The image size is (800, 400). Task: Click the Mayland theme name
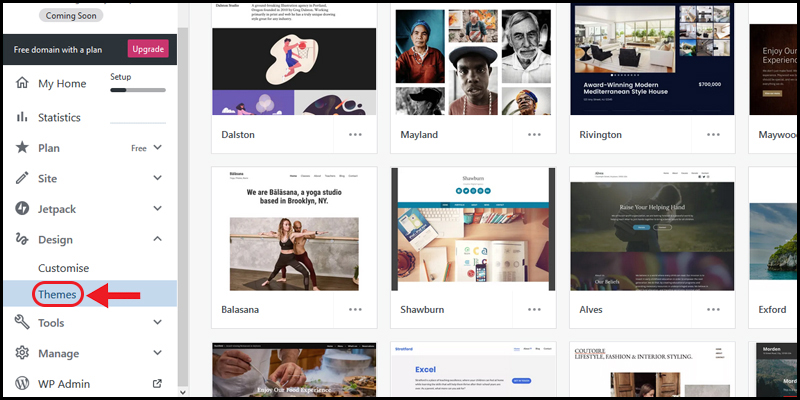(x=419, y=135)
